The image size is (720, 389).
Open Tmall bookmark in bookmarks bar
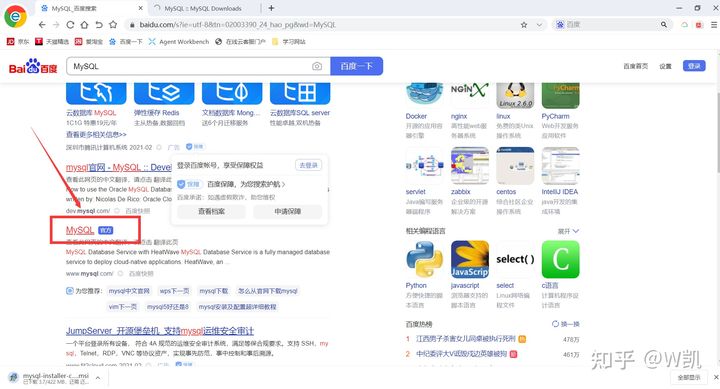(x=52, y=42)
